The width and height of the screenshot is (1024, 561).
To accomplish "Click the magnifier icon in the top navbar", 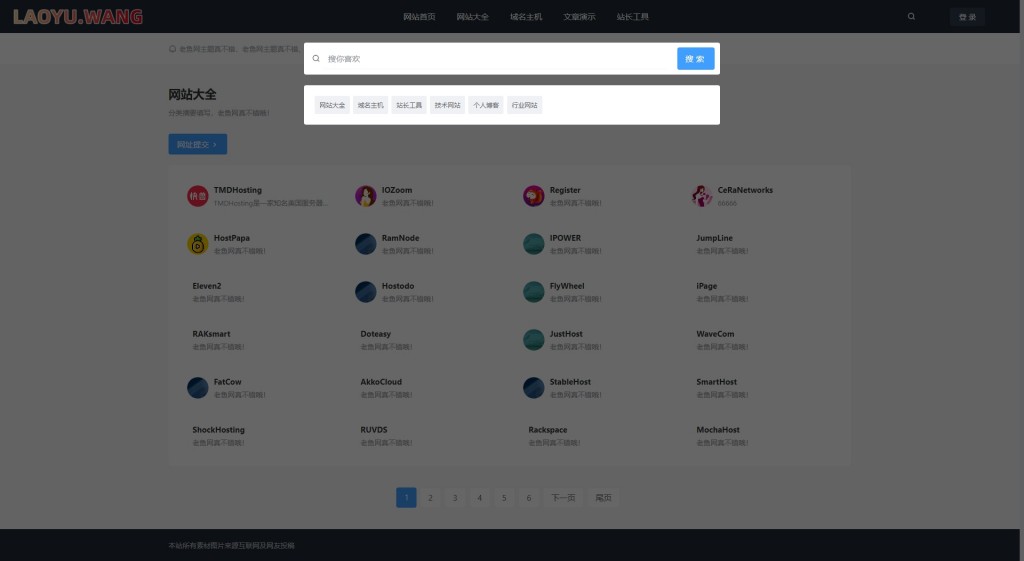I will pos(911,17).
